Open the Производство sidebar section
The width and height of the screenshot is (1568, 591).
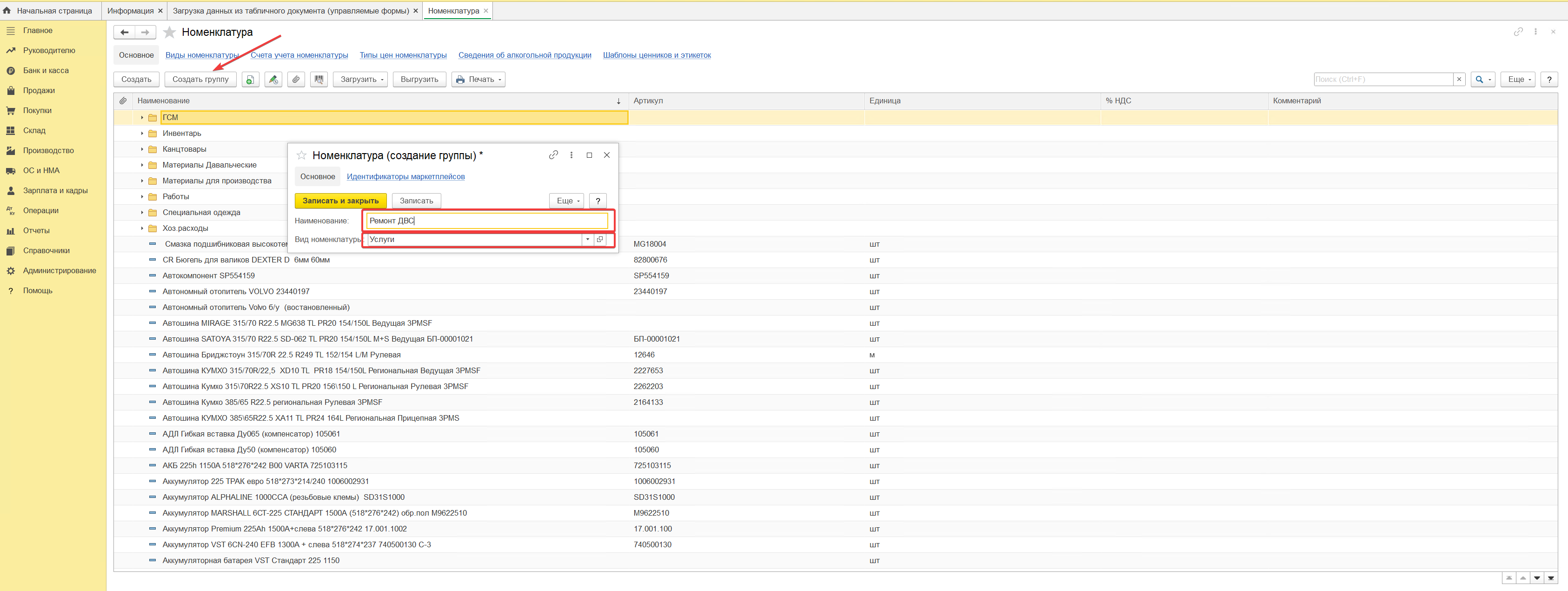48,150
